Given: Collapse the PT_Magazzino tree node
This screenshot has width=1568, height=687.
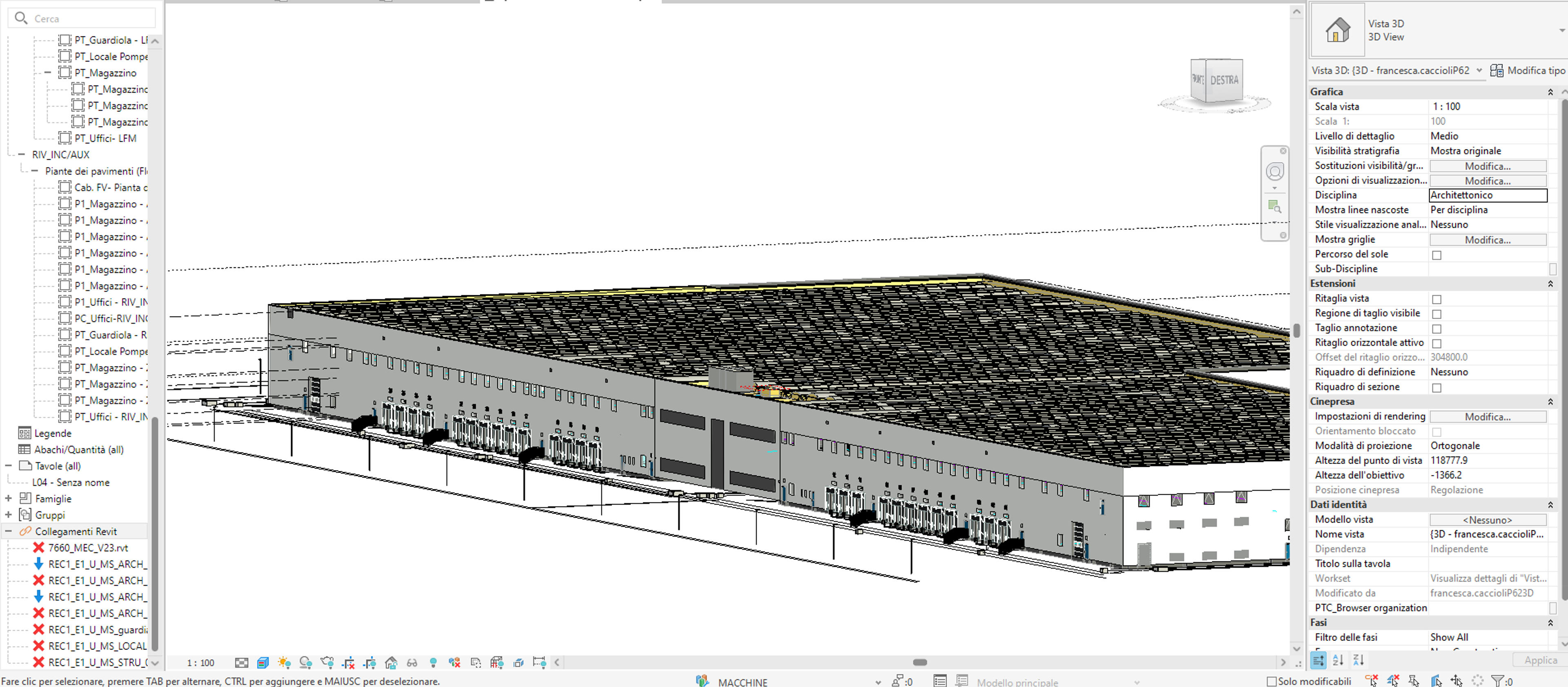Looking at the screenshot, I should click(x=47, y=72).
